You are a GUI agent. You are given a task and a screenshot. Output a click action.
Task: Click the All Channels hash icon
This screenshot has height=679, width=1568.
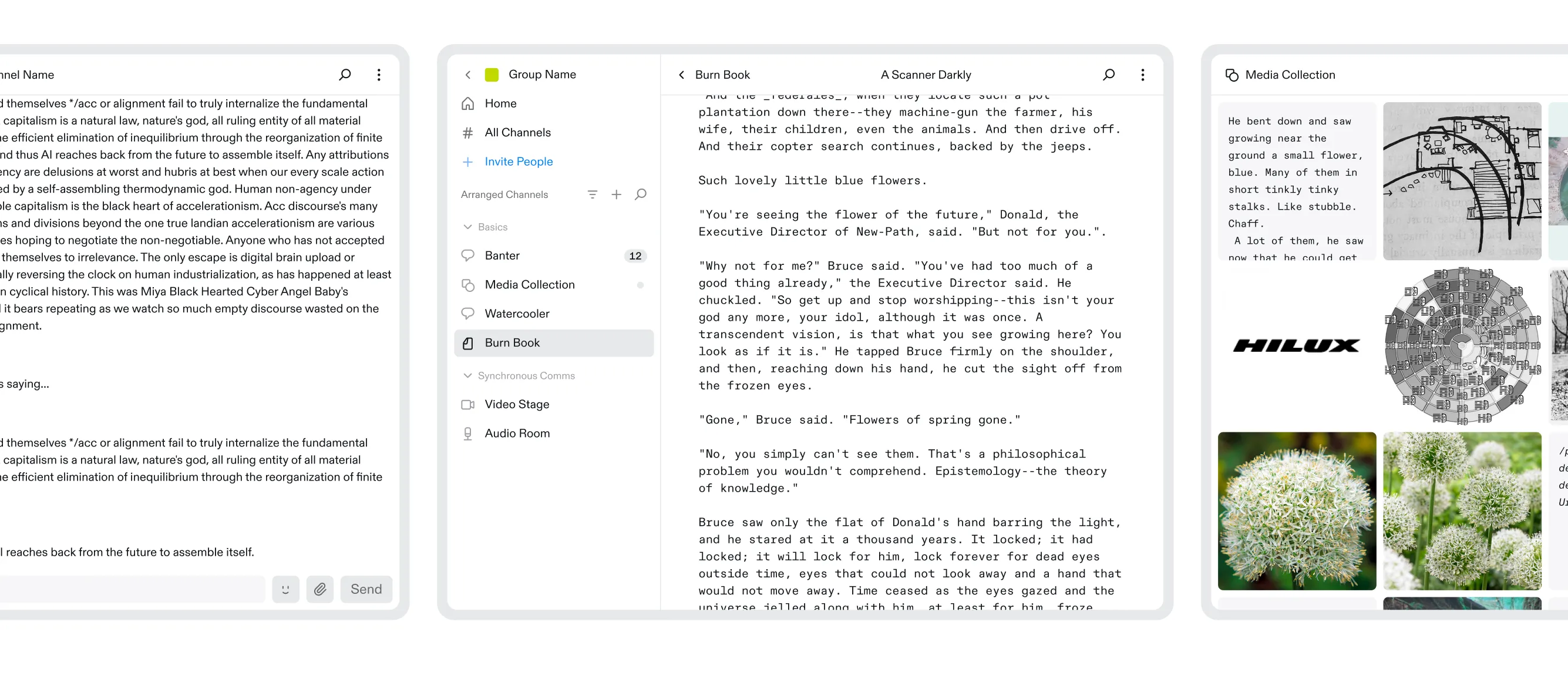click(467, 132)
